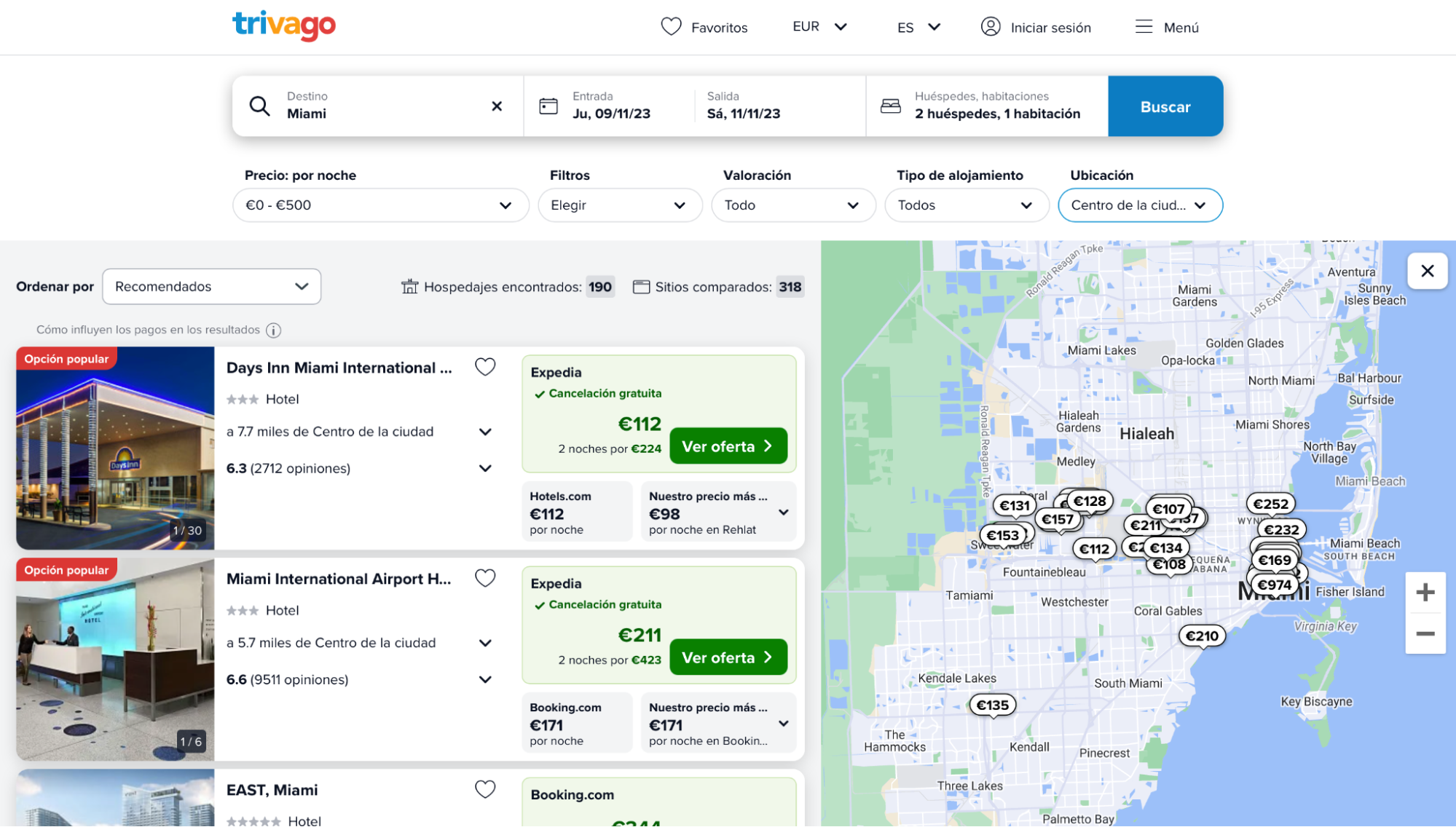Screen dimensions: 1456x827
Task: Open the price per night dropdown
Action: click(380, 205)
